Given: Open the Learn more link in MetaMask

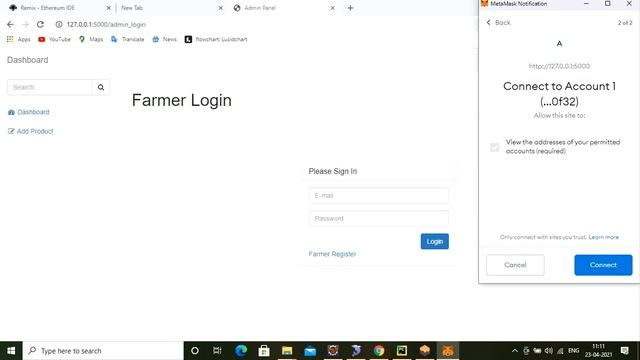Looking at the screenshot, I should coord(604,237).
